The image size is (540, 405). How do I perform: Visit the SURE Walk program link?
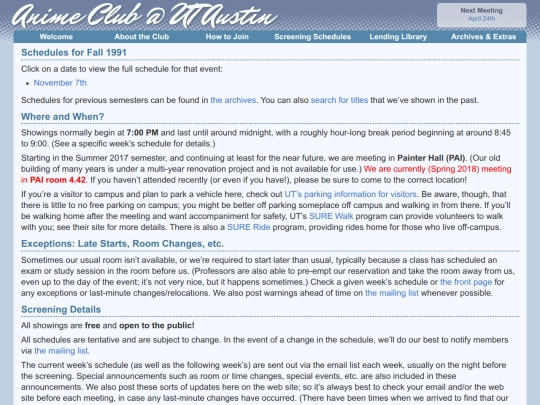(x=331, y=216)
